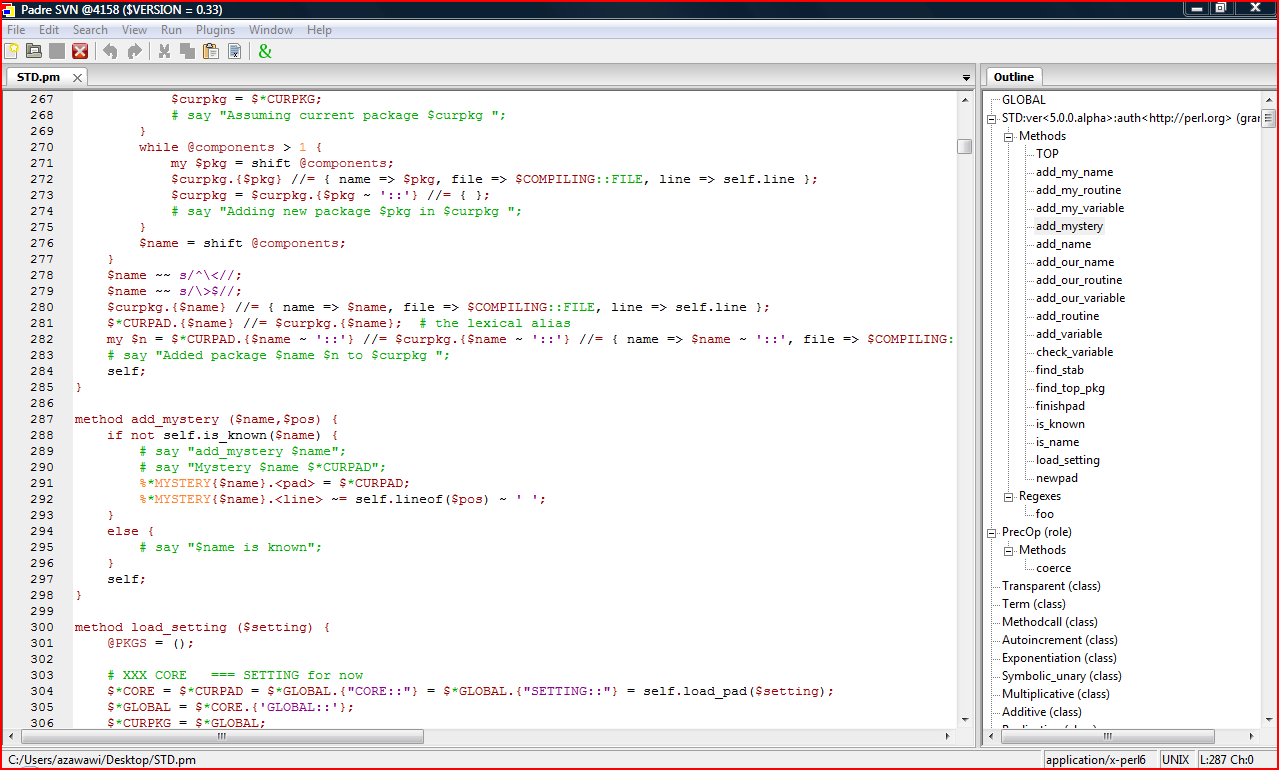This screenshot has width=1279, height=770.
Task: Close the current file via red X icon
Action: pos(80,51)
